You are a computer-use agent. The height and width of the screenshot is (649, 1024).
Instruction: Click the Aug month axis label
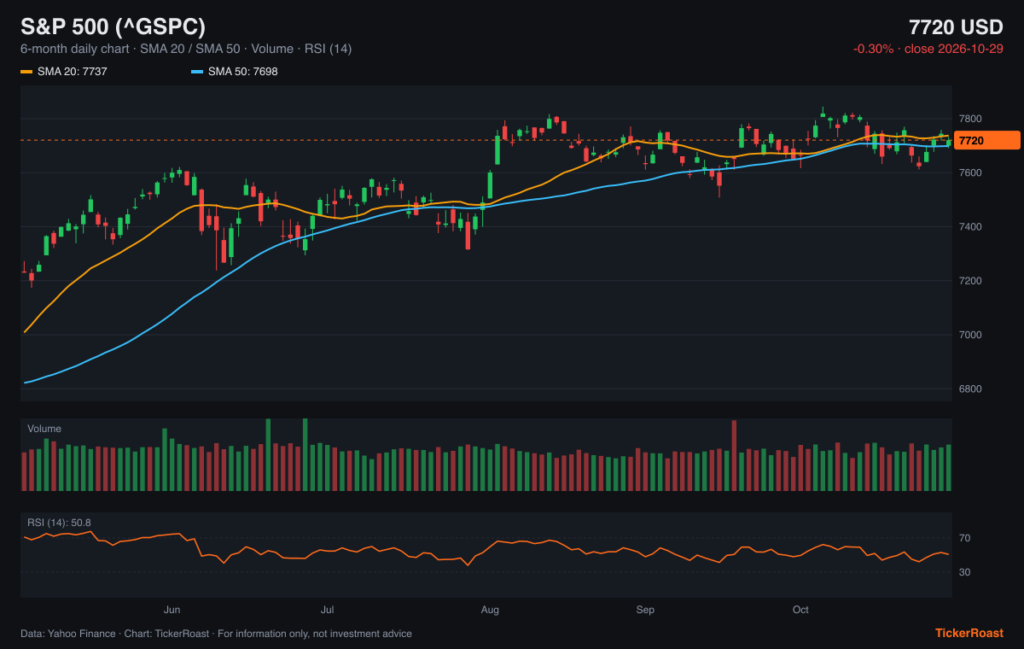pos(490,610)
